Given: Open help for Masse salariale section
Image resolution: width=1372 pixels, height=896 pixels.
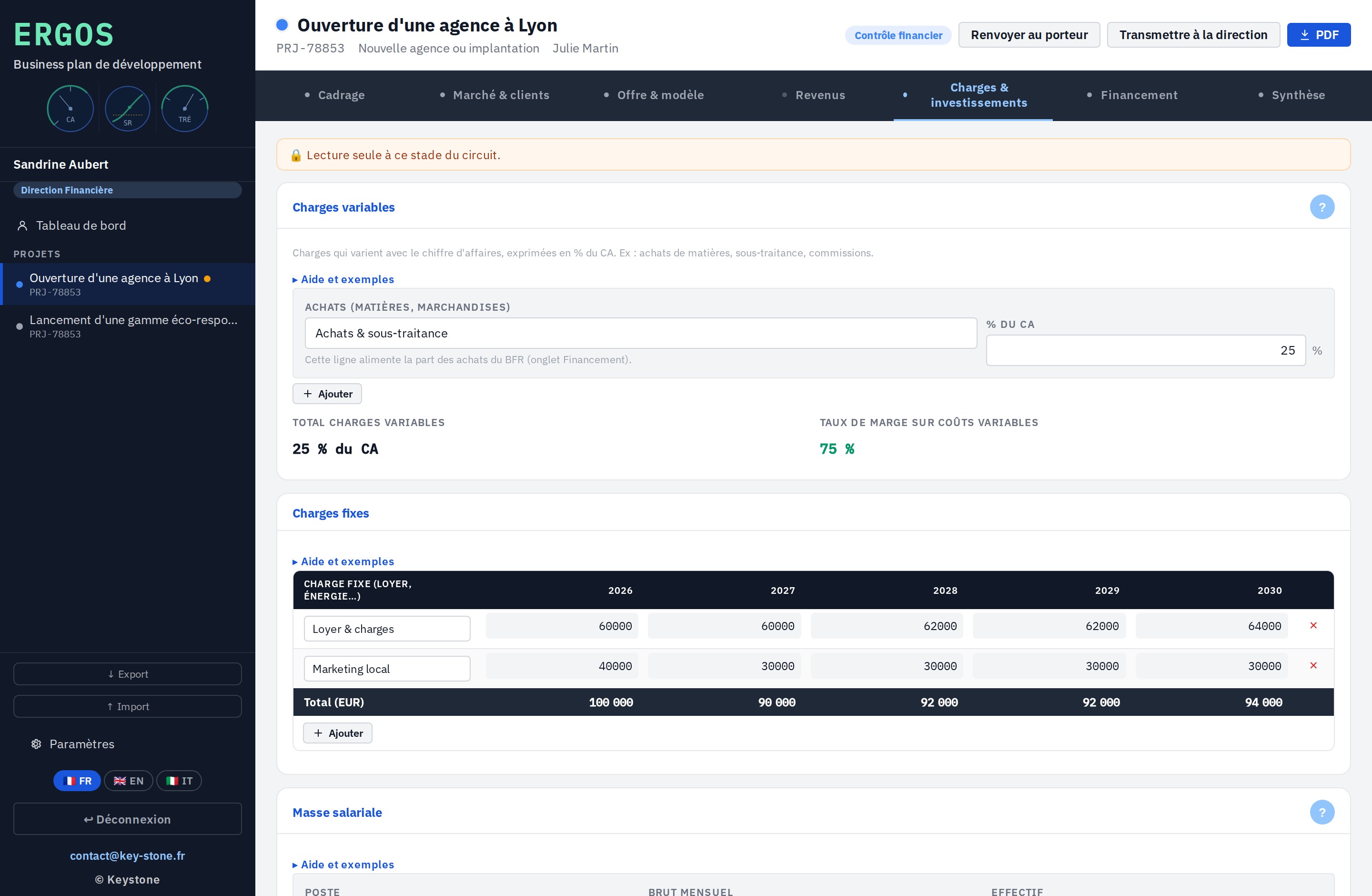Looking at the screenshot, I should (1322, 813).
